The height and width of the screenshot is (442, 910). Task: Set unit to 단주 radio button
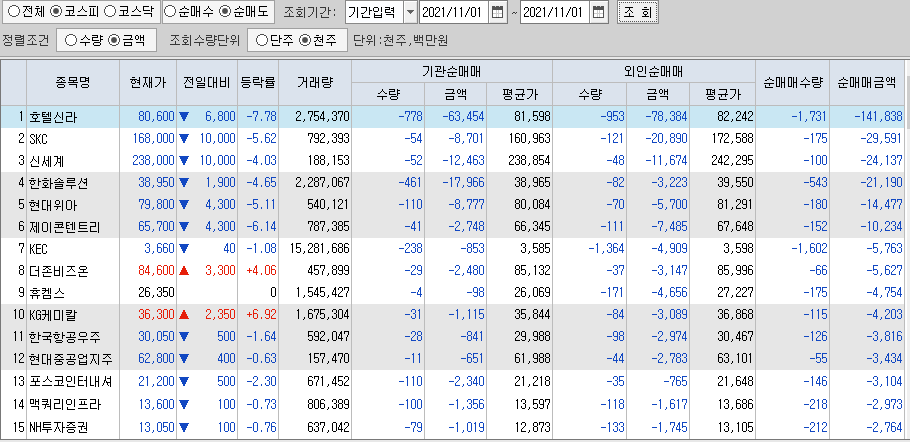click(262, 40)
